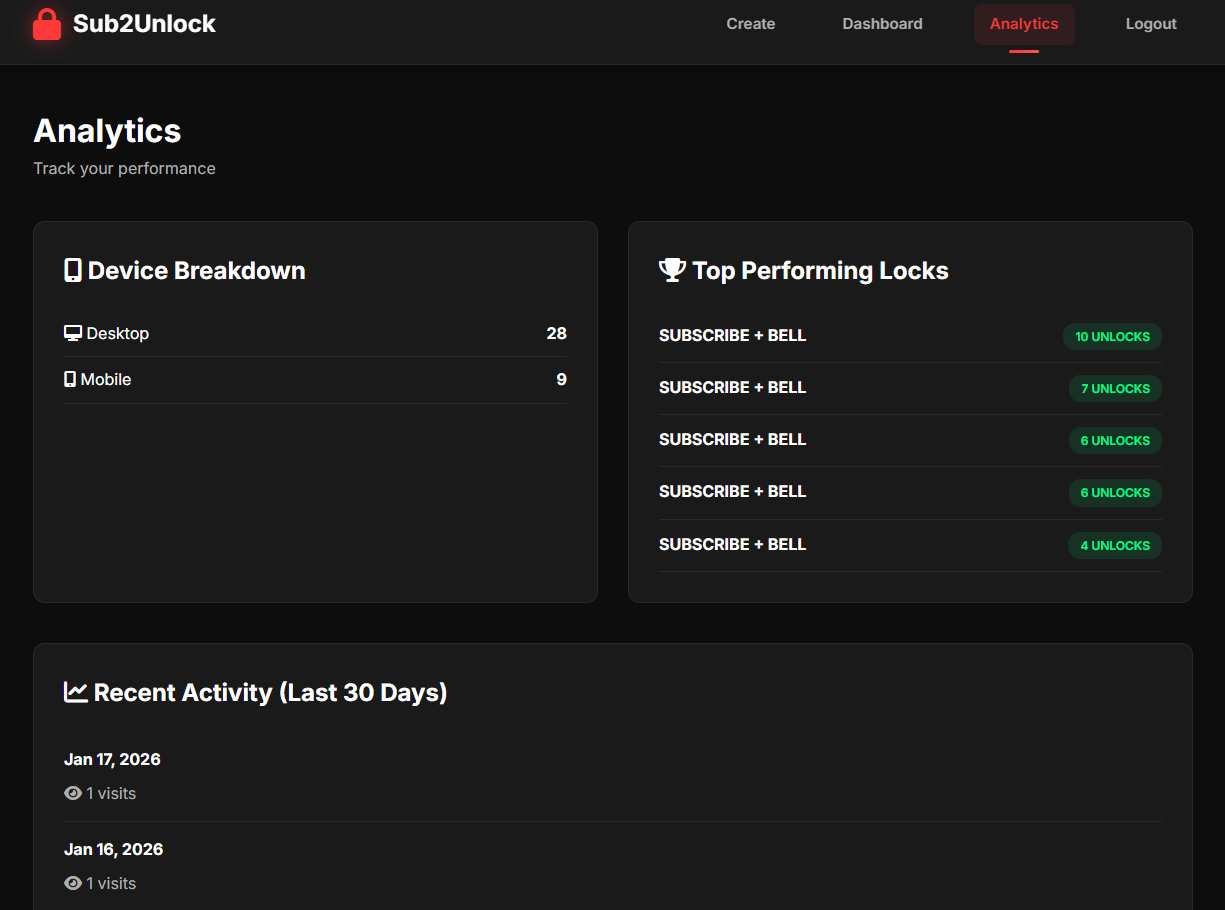Click the mobile phone icon next to Mobile

(x=71, y=379)
